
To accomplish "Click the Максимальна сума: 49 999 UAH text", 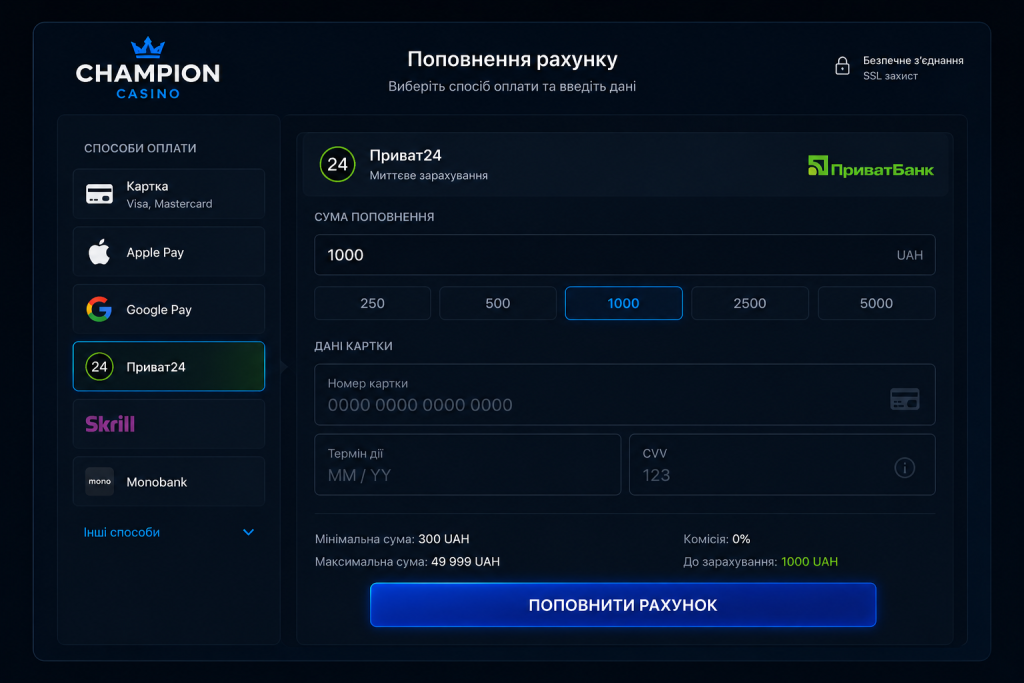I will (407, 562).
